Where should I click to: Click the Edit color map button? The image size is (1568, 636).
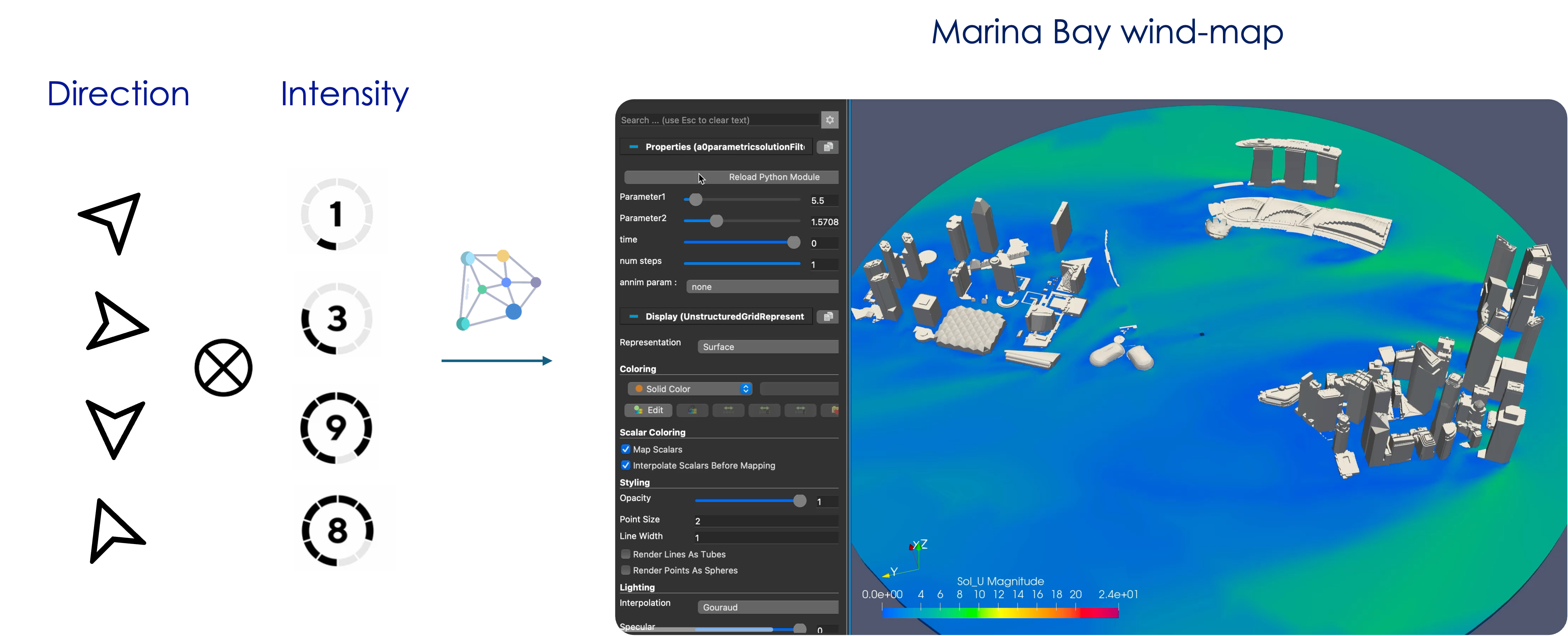(x=648, y=410)
